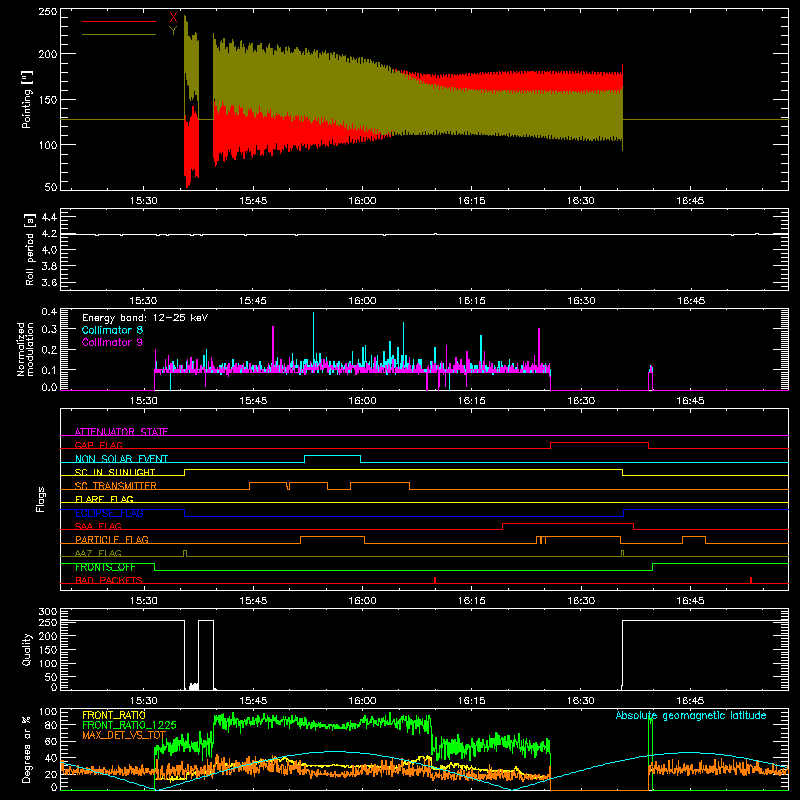Viewport: 800px width, 800px height.
Task: Select the SC_TRANSMITTER flag label
Action: tap(116, 485)
